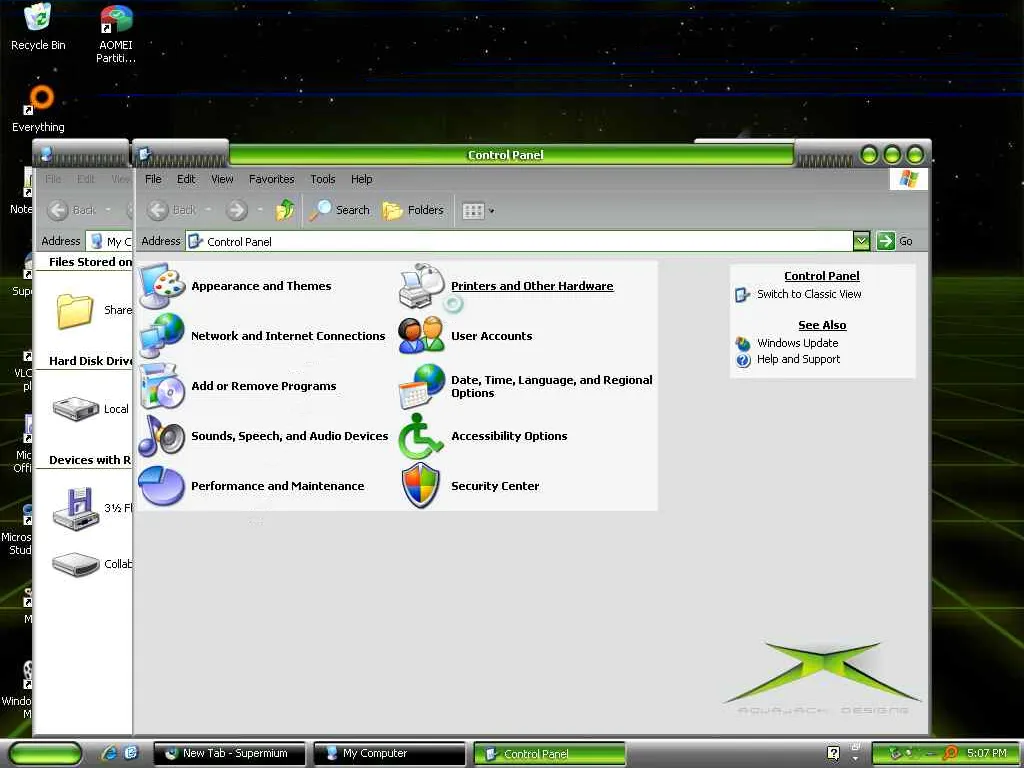Open the Edit menu in Control Panel
1024x768 pixels.
(186, 179)
